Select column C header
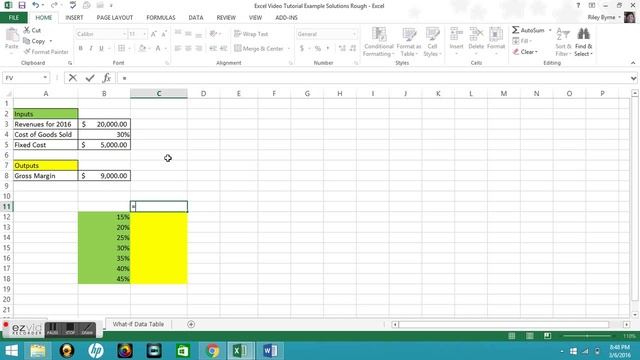640x360 pixels. [x=159, y=93]
